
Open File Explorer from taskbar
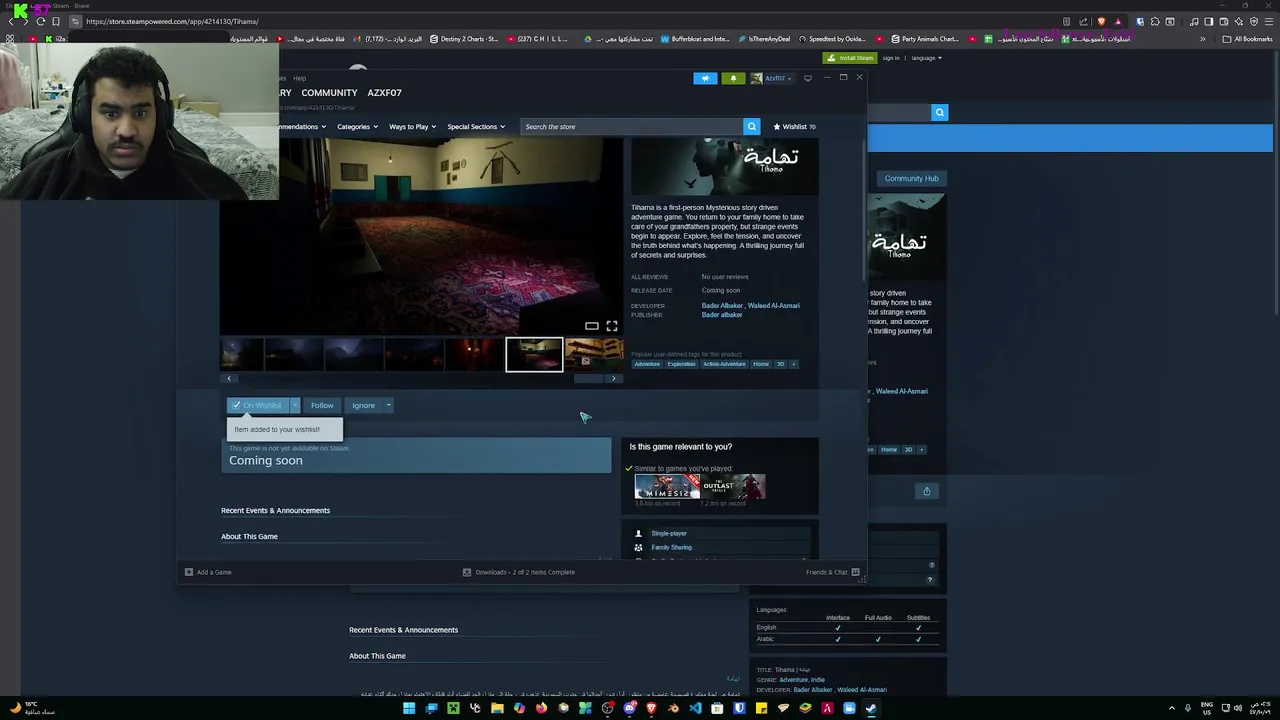497,708
